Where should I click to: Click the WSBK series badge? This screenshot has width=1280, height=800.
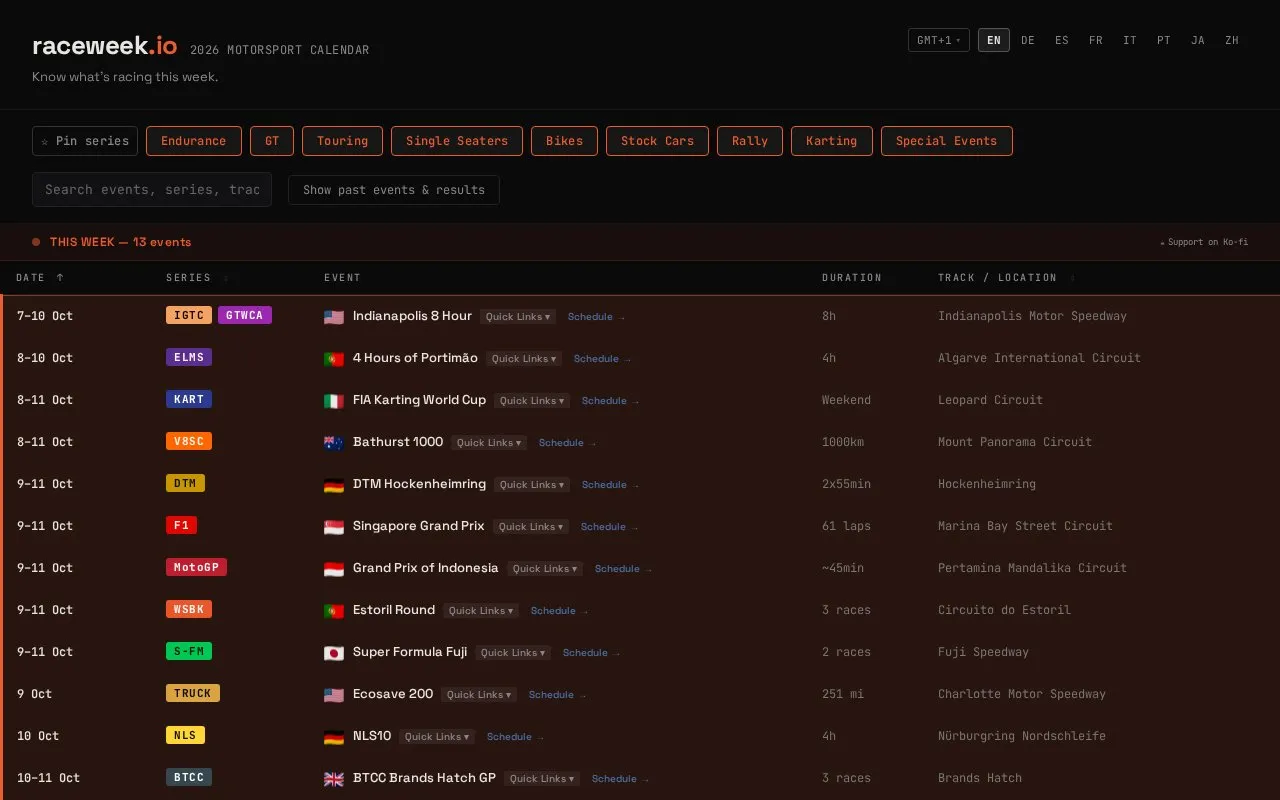[x=189, y=609]
